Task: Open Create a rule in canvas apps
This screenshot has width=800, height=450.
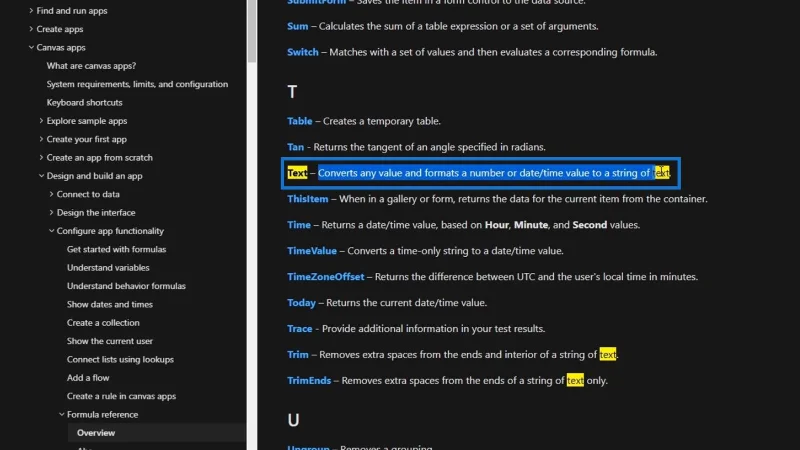Action: 121,396
